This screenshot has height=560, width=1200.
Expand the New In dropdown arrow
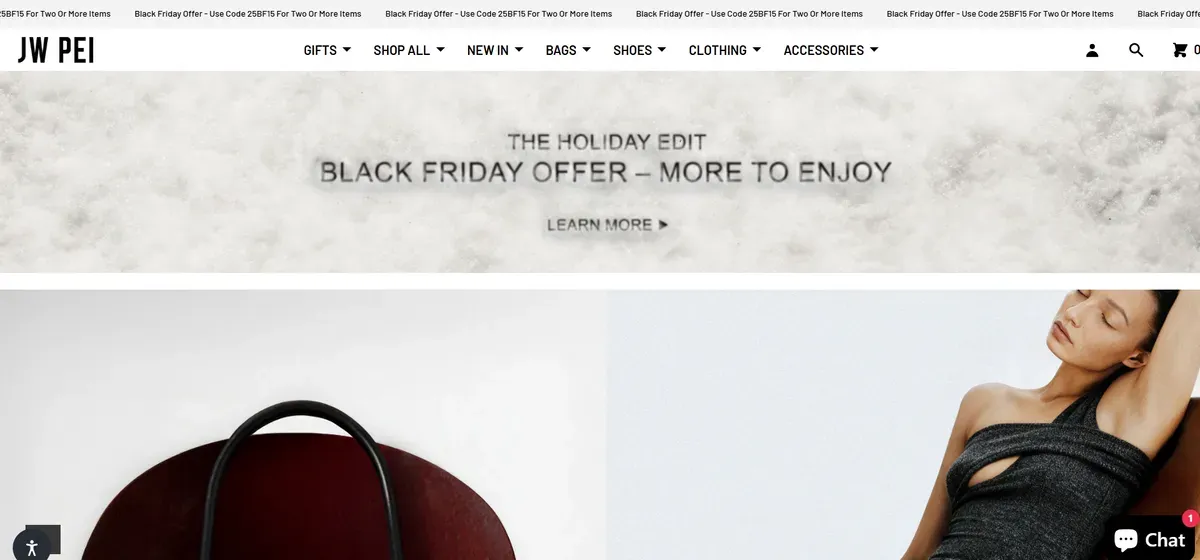click(519, 49)
